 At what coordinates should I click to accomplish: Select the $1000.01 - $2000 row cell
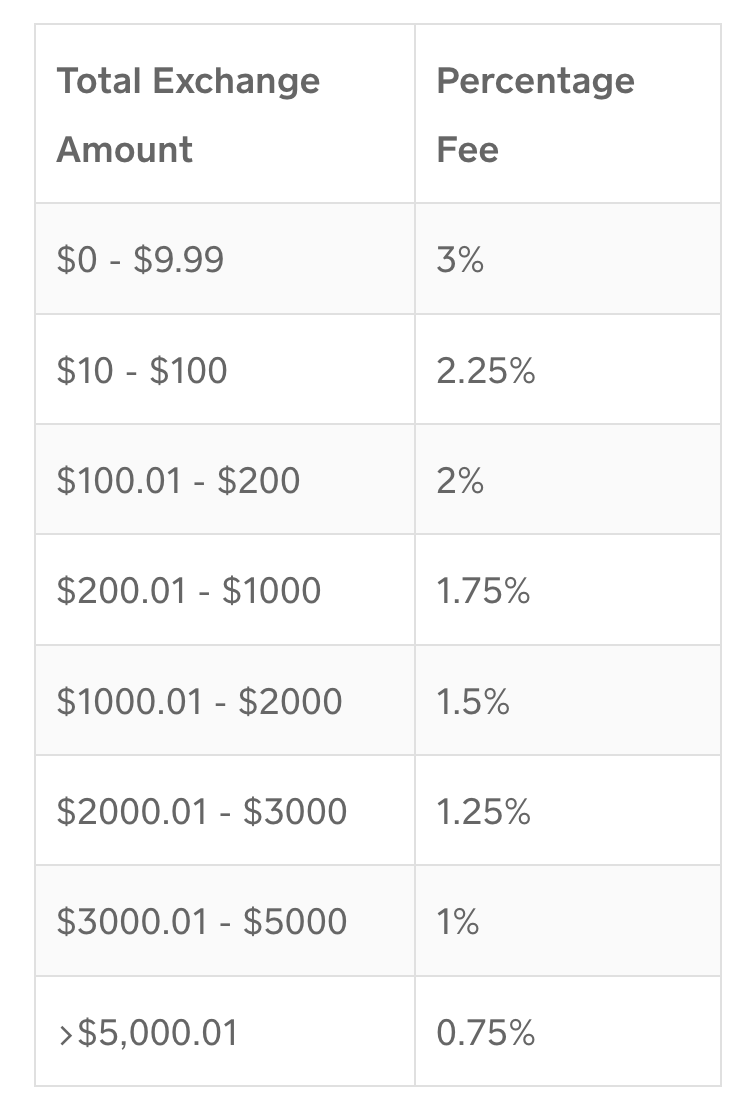coord(225,700)
